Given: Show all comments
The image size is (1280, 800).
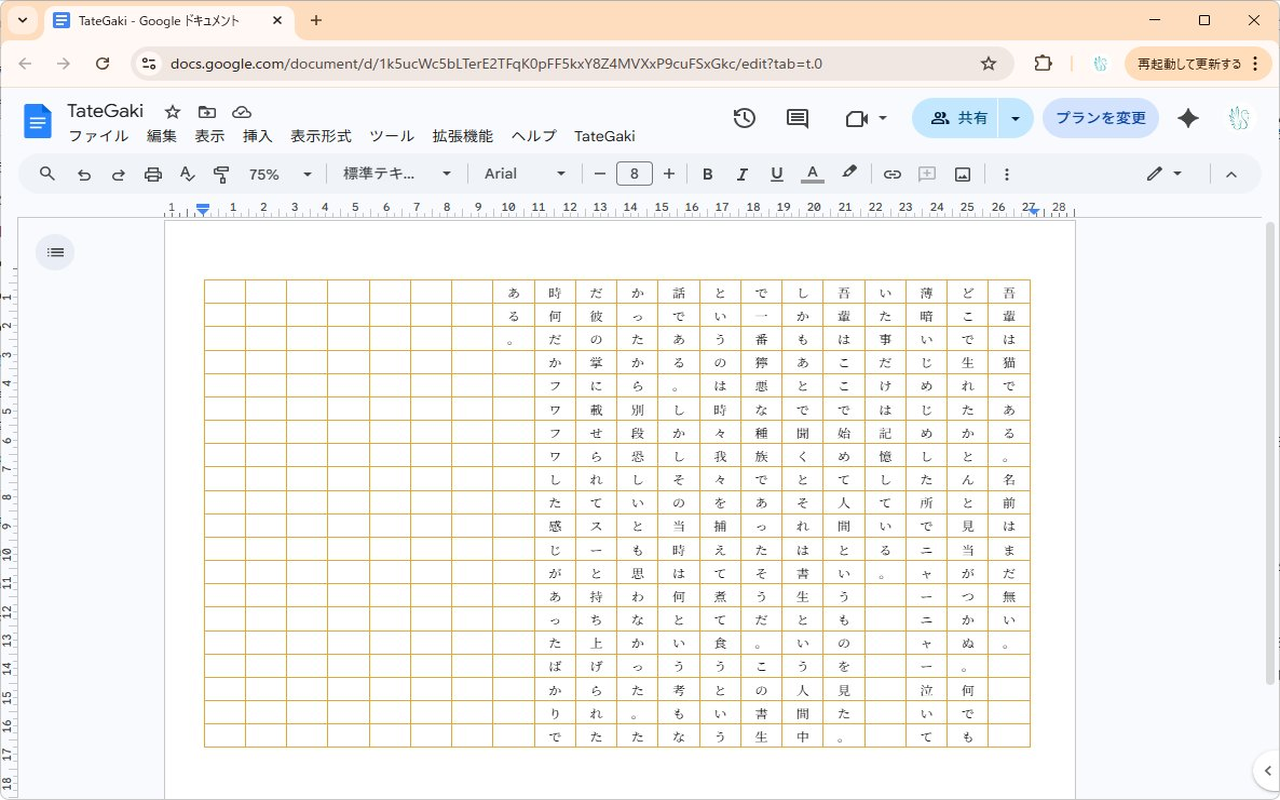Looking at the screenshot, I should 797,118.
